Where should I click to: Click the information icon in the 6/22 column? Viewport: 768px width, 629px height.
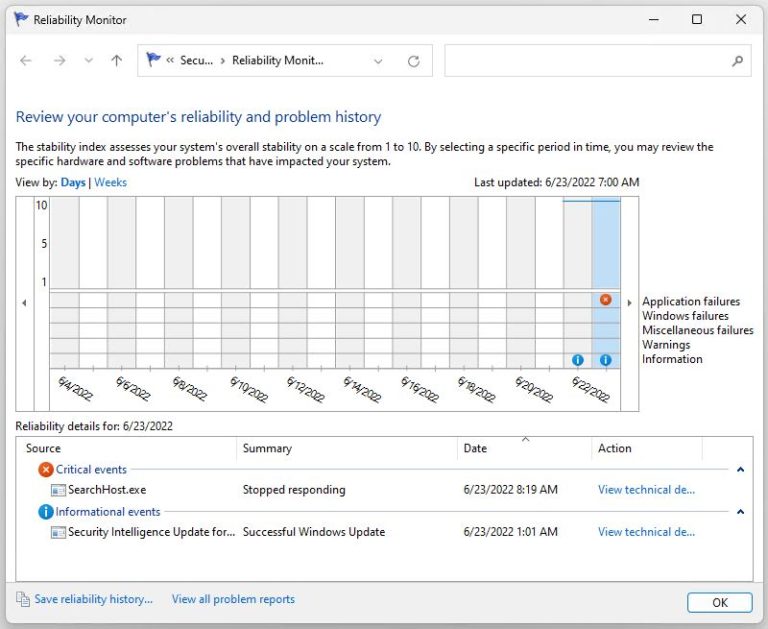tap(577, 360)
